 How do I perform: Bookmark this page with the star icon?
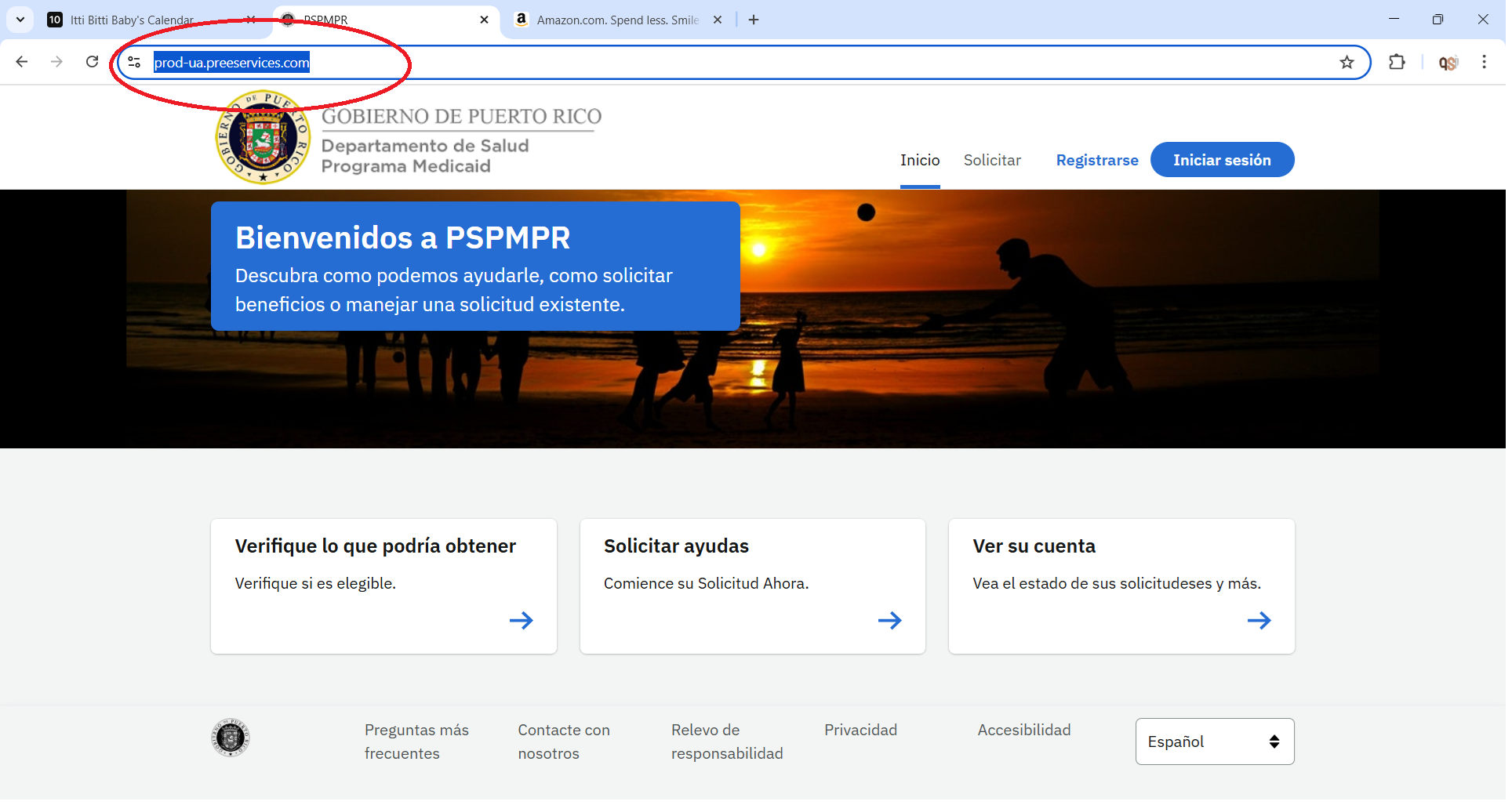pos(1347,63)
